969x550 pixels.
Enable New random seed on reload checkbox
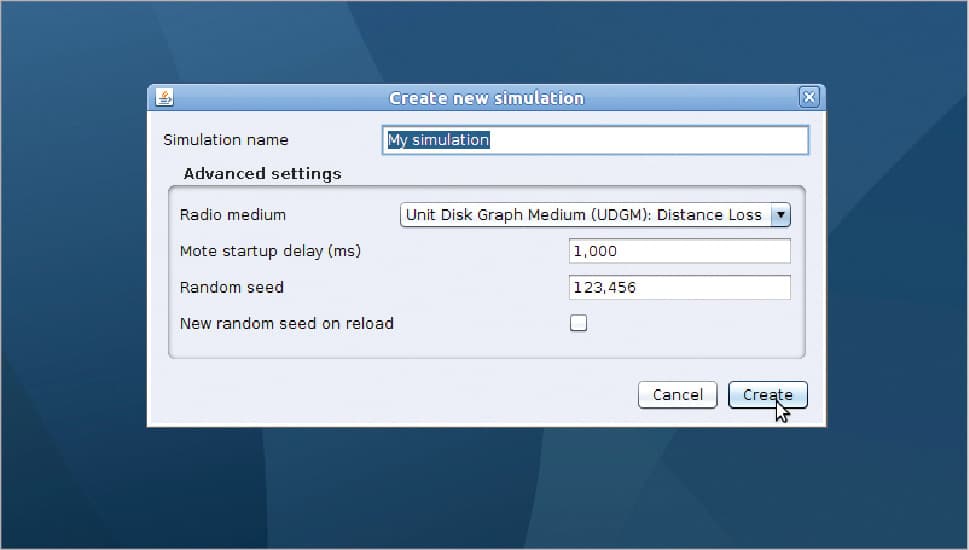coord(578,323)
